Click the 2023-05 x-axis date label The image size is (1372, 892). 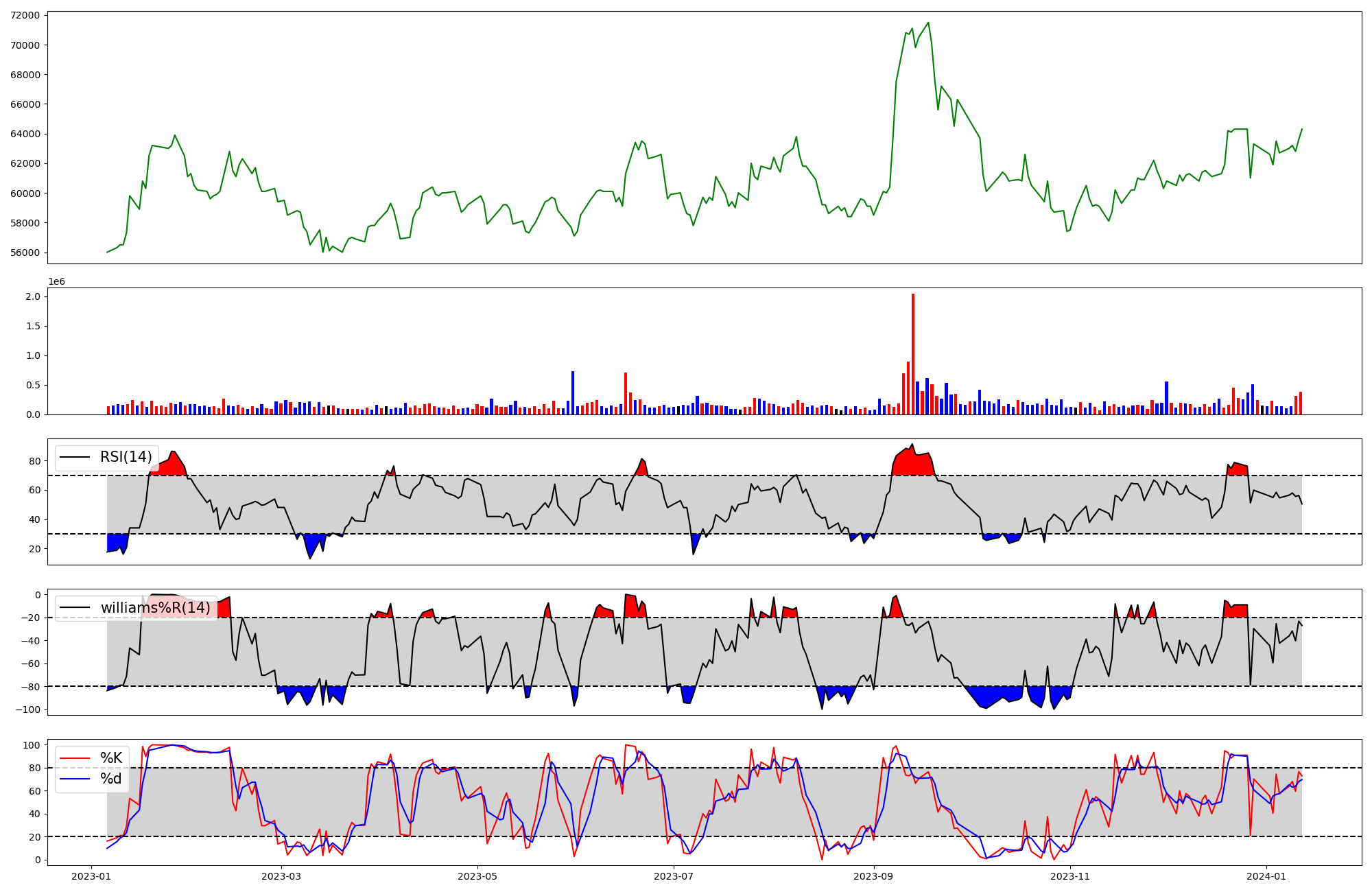click(x=477, y=876)
